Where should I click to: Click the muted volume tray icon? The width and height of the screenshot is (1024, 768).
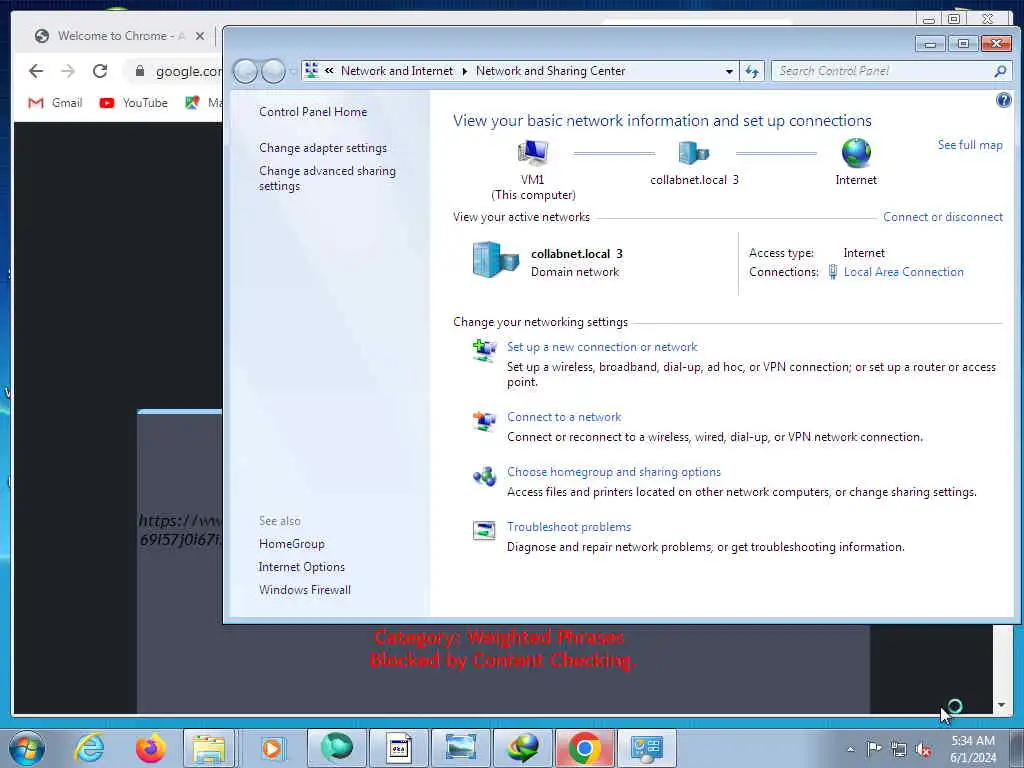pos(923,749)
